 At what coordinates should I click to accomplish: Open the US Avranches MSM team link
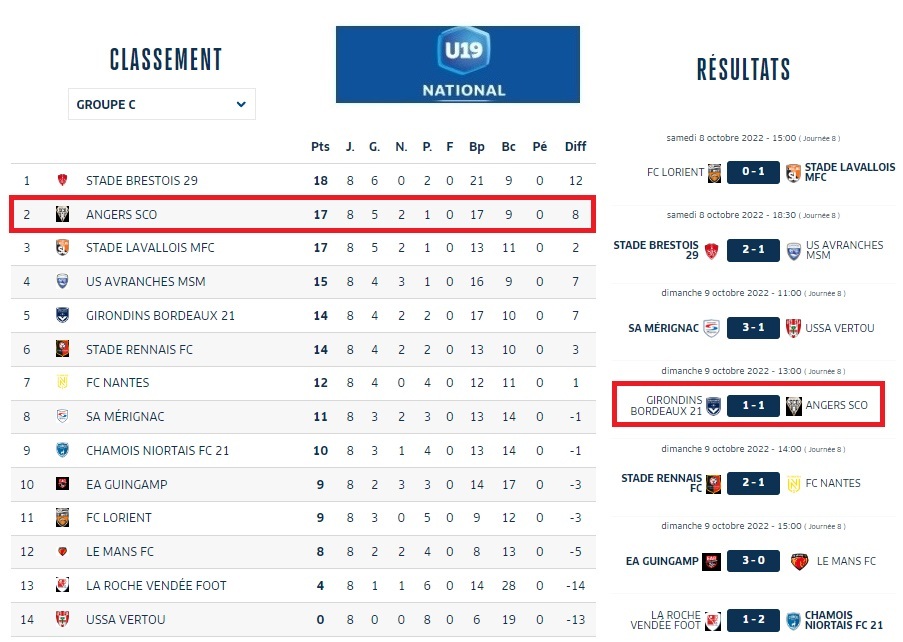[146, 282]
